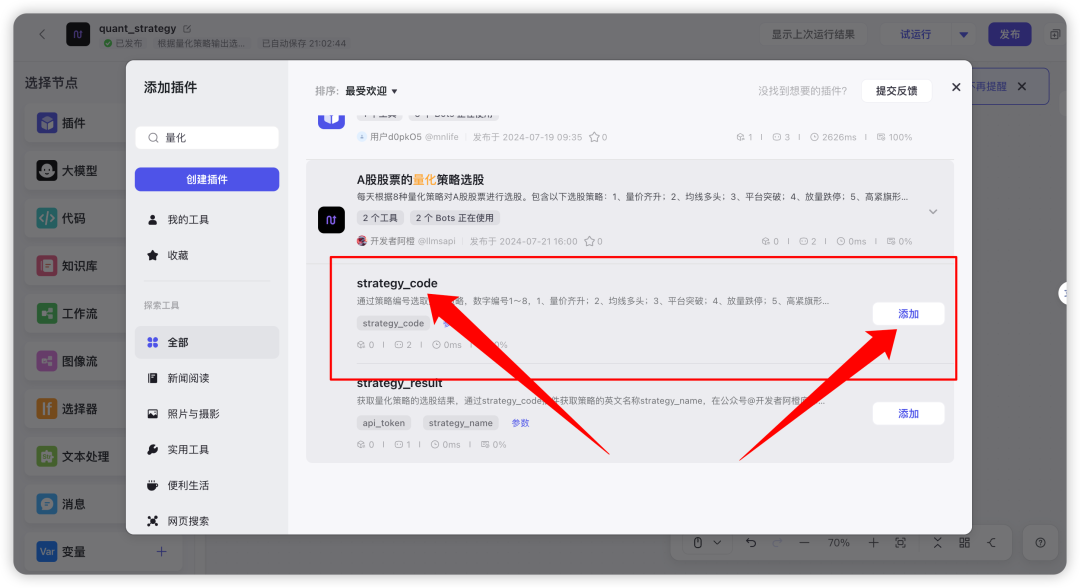Click the collapse icon left of the grid icon
This screenshot has height=588, width=1080.
(937, 543)
